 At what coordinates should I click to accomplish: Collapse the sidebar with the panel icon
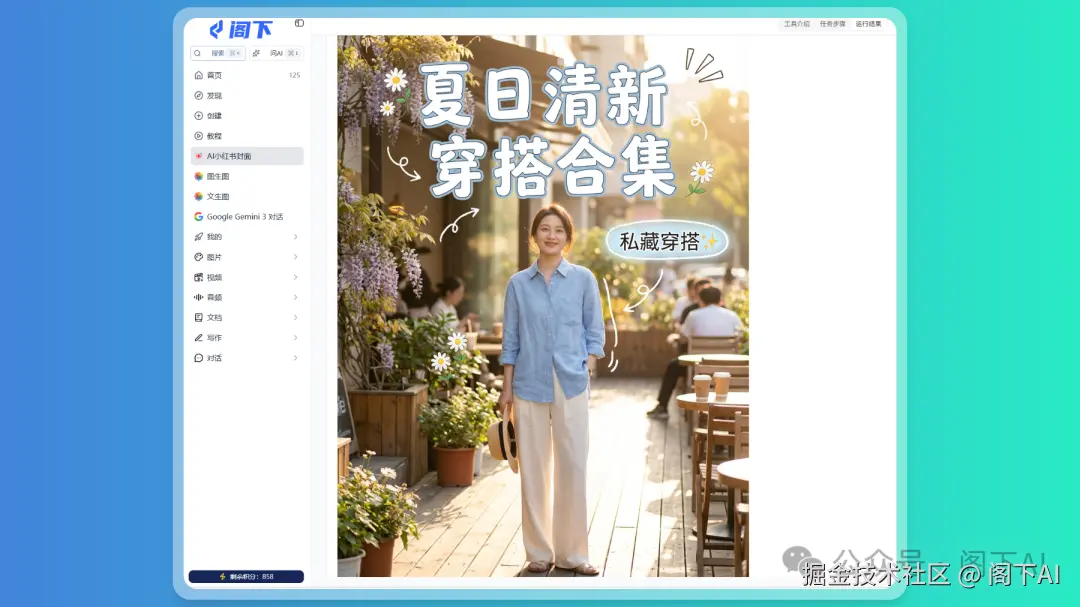coord(298,21)
